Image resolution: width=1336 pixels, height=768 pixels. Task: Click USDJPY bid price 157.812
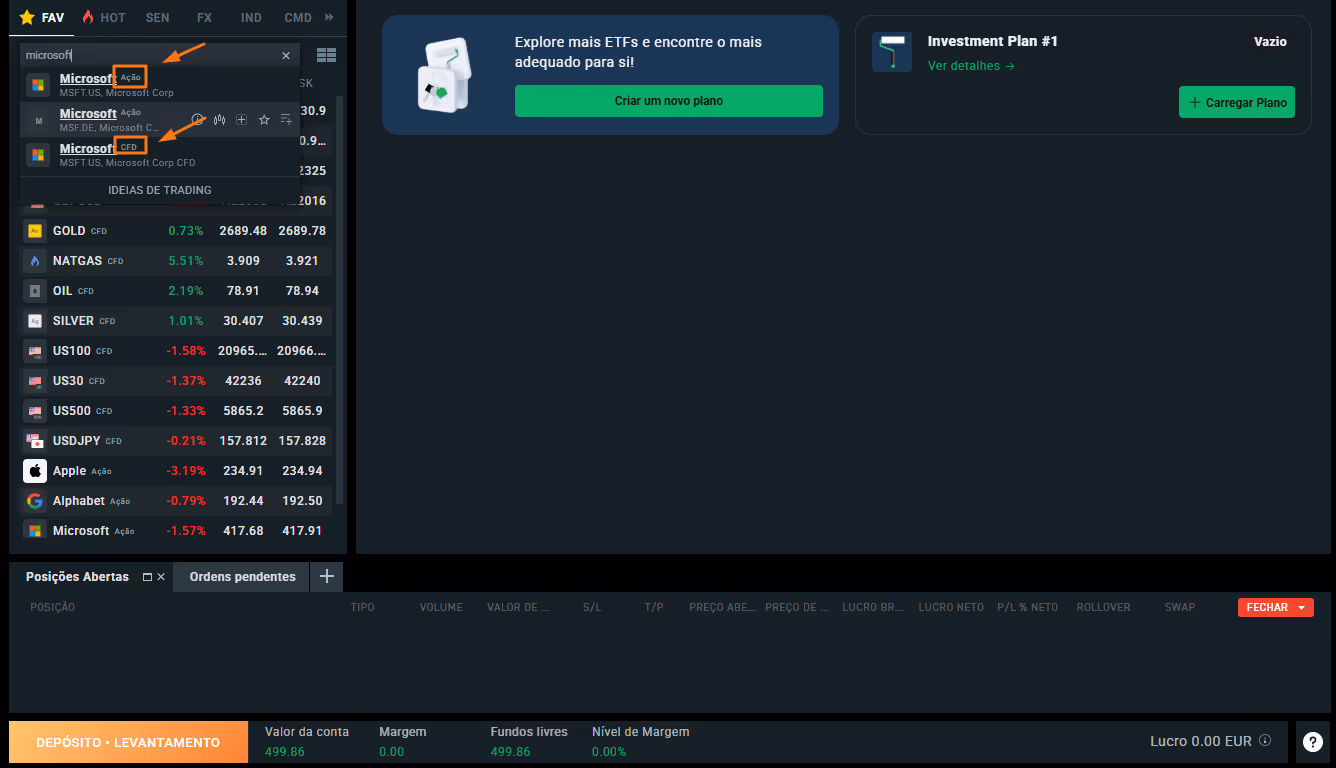243,441
